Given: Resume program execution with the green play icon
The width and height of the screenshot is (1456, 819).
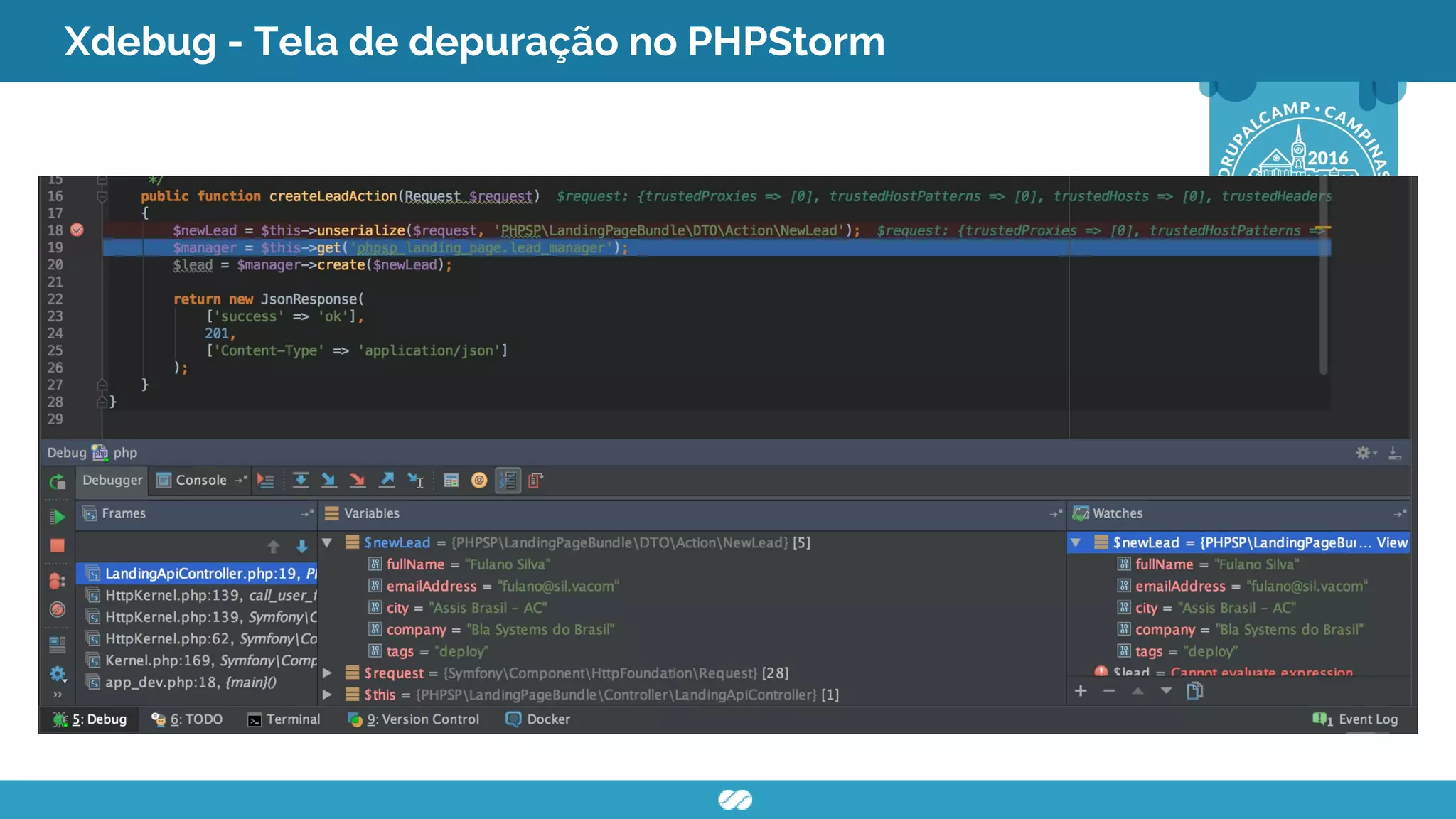Looking at the screenshot, I should click(x=58, y=517).
